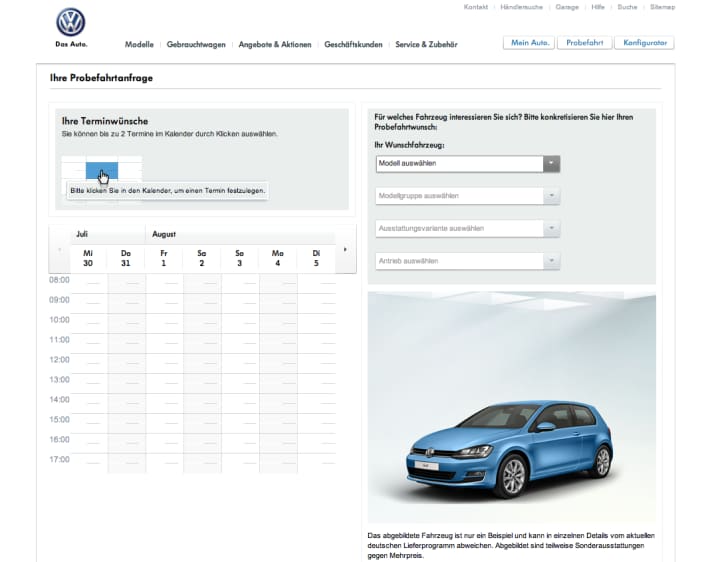Open the Service & Zubehör menu
The width and height of the screenshot is (712, 562).
tap(426, 45)
